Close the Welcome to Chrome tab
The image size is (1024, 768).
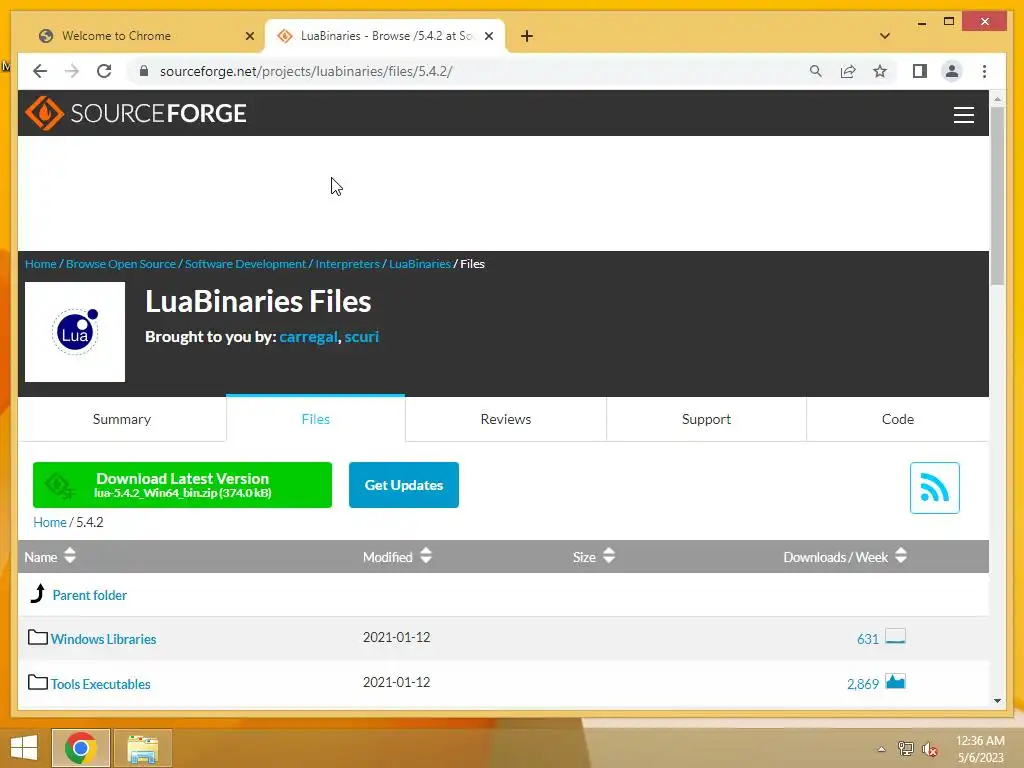249,36
